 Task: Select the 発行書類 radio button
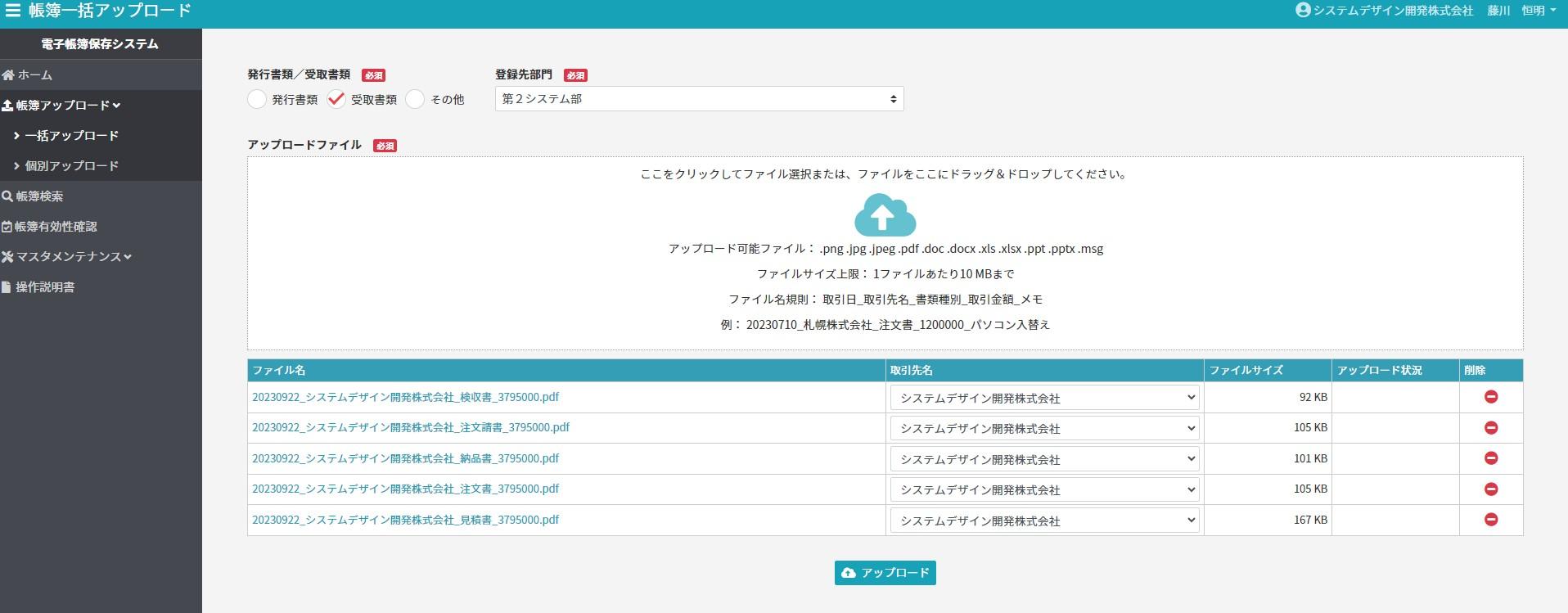tap(257, 99)
